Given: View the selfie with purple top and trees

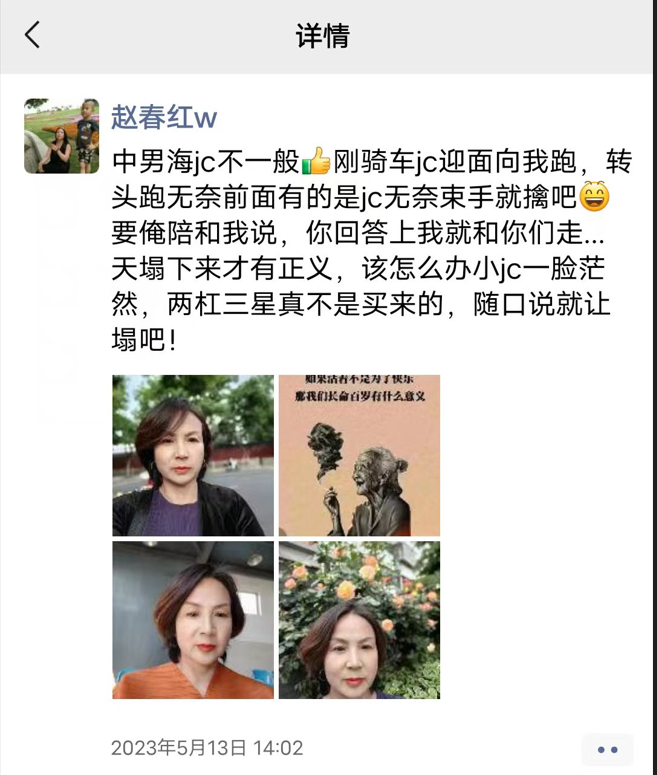Looking at the screenshot, I should [193, 455].
